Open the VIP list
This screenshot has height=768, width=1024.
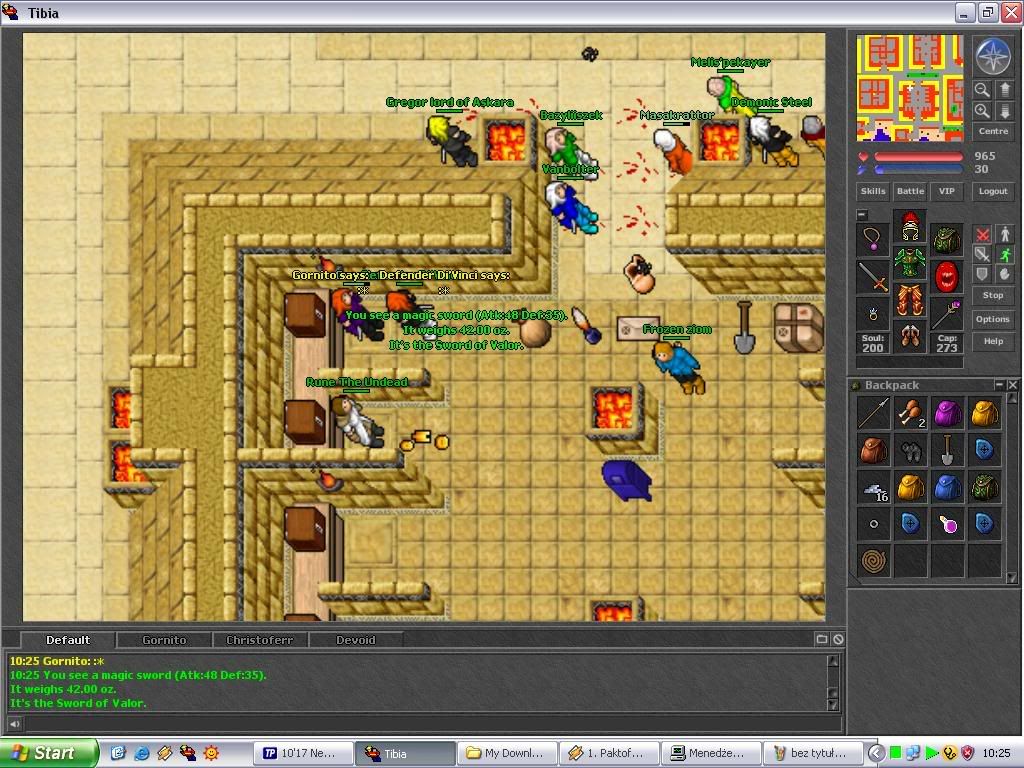tap(946, 191)
